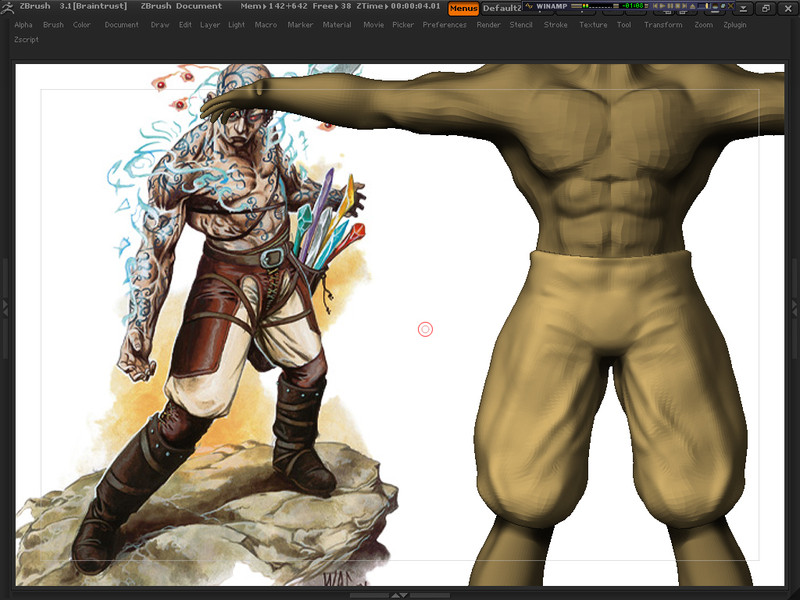Close the Winamp mini player

[731, 6]
